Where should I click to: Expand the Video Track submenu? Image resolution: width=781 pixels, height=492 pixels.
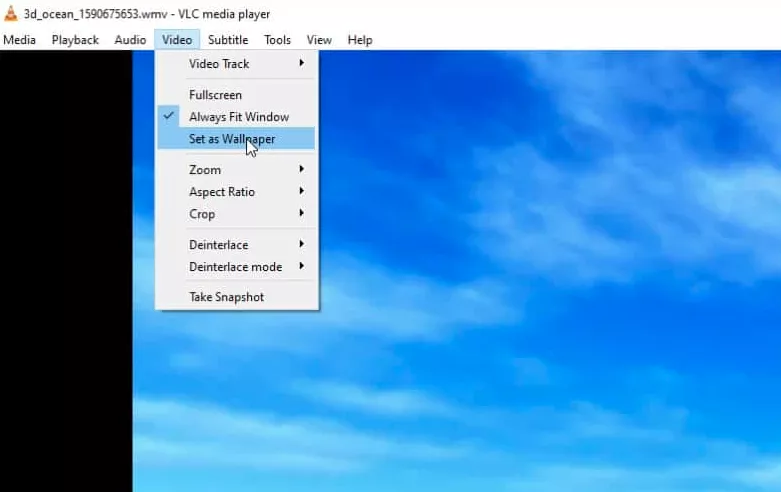[x=236, y=64]
